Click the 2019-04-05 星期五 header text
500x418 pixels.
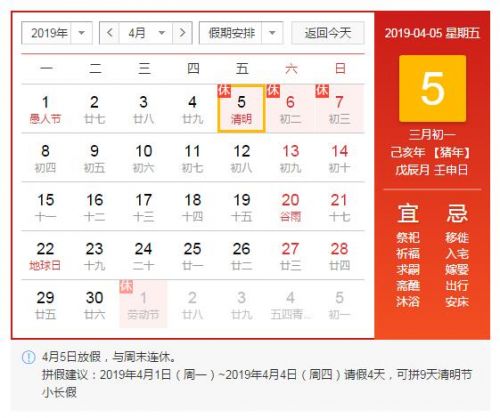click(432, 33)
